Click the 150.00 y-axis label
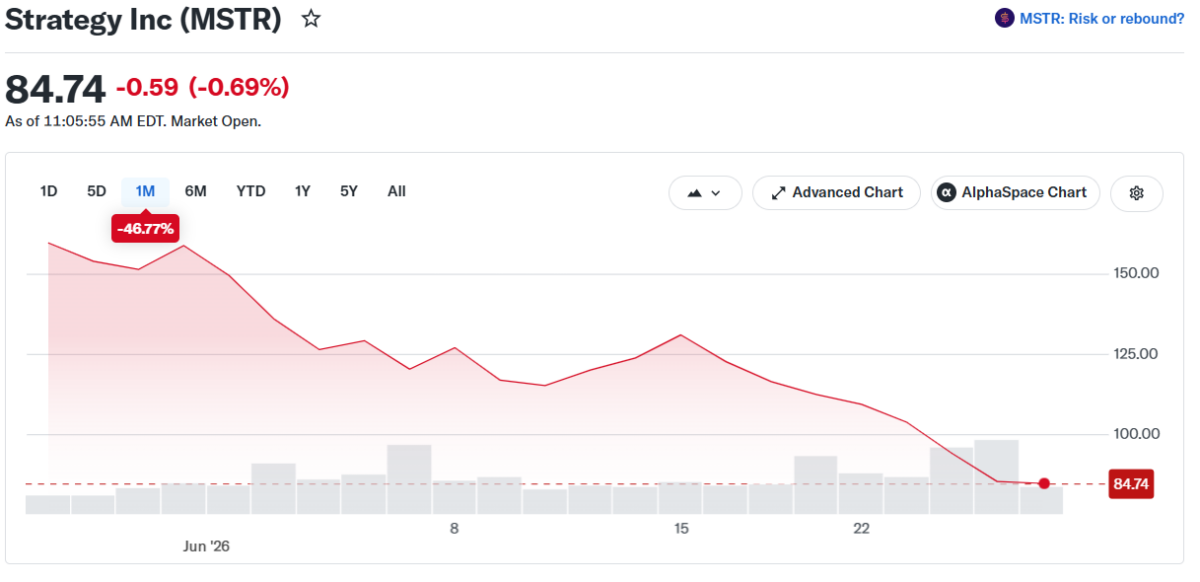Image resolution: width=1200 pixels, height=582 pixels. [x=1136, y=273]
